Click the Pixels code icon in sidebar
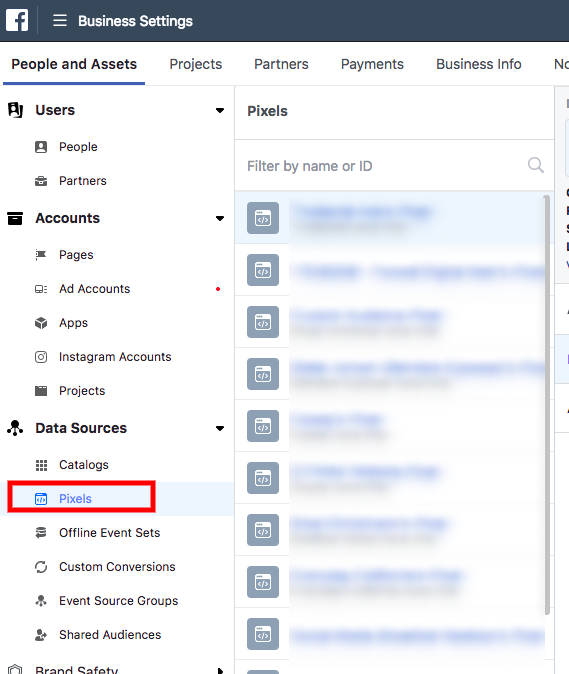This screenshot has width=569, height=674. [41, 499]
